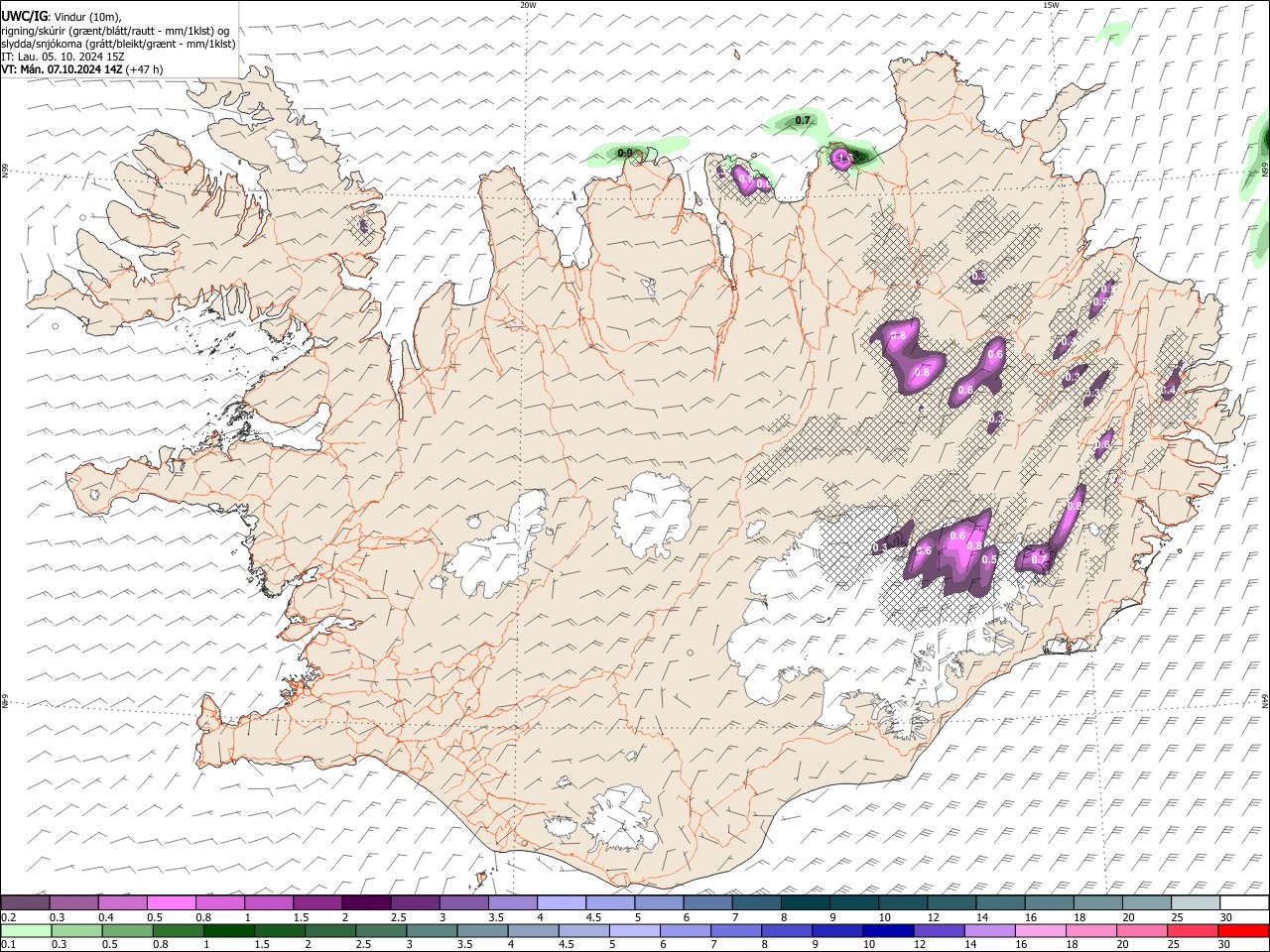Image resolution: width=1270 pixels, height=952 pixels.
Task: Select the 12–14 teal swatch in snow legend
Action: 952,903
